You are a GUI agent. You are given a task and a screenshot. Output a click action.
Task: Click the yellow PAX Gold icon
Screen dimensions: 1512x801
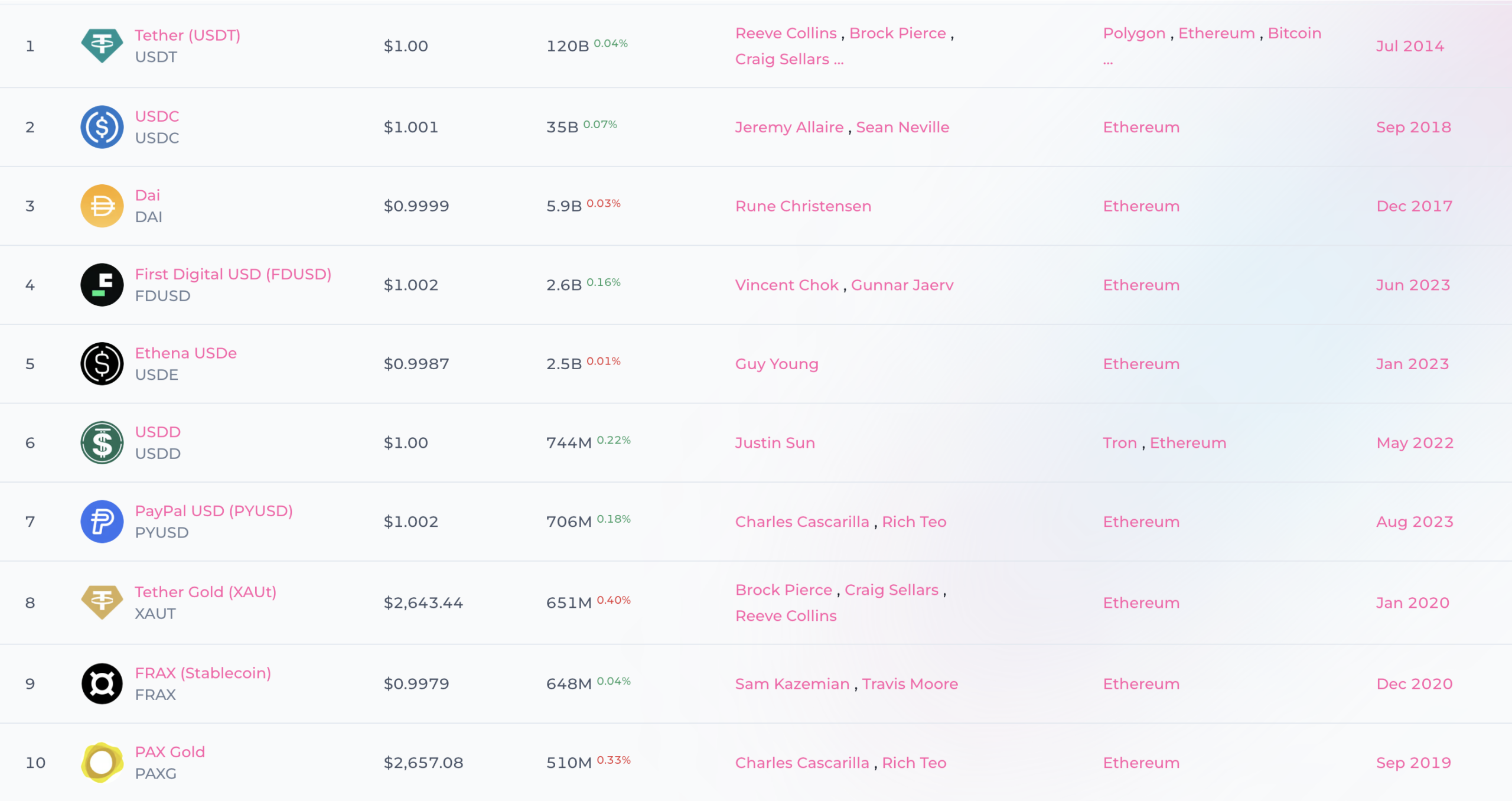click(x=102, y=763)
